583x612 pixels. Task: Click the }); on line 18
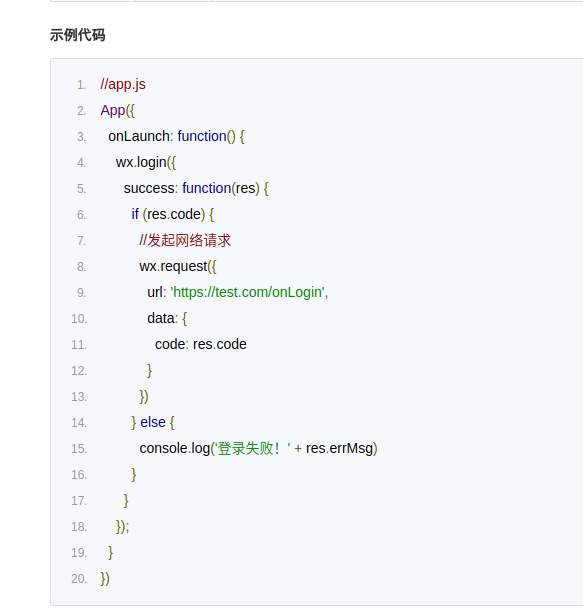coord(123,527)
